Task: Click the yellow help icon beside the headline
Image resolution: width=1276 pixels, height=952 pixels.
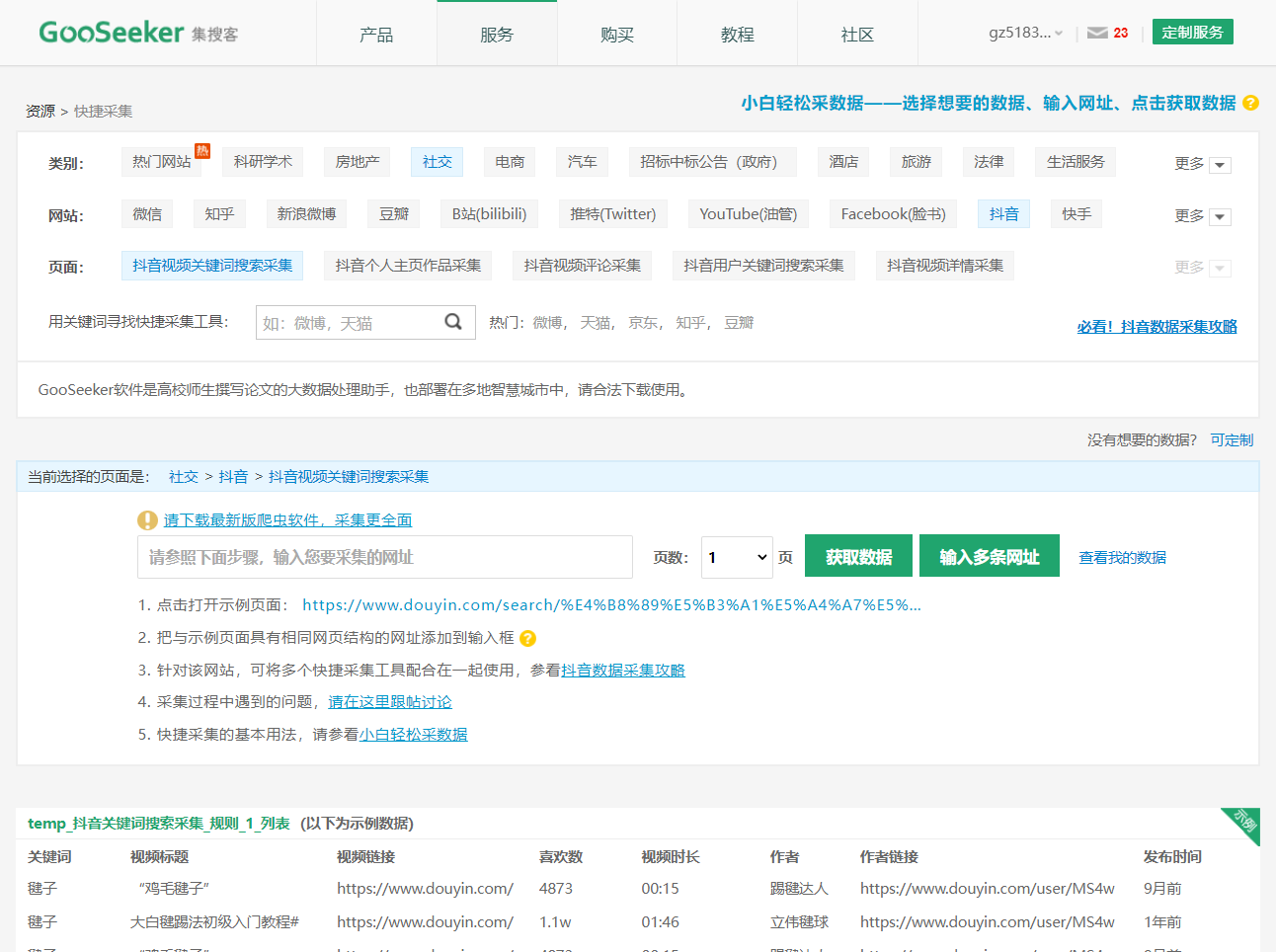Action: coord(1250,103)
